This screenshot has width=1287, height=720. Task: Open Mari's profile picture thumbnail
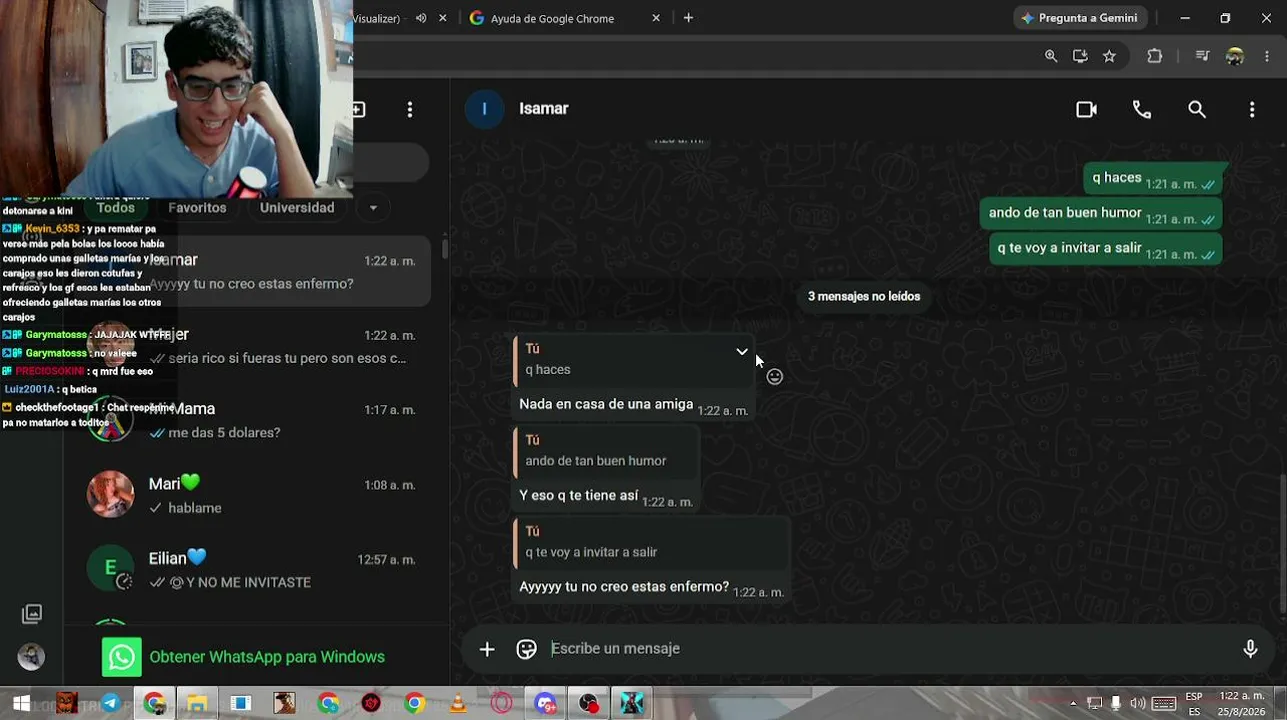(x=110, y=495)
